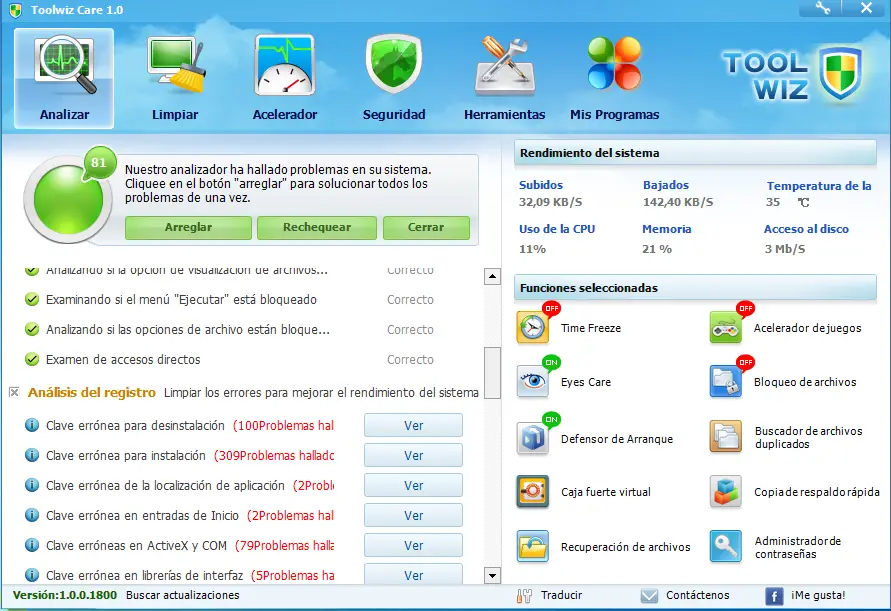
Task: View Clave errónea para desinstalación problems
Action: click(413, 425)
